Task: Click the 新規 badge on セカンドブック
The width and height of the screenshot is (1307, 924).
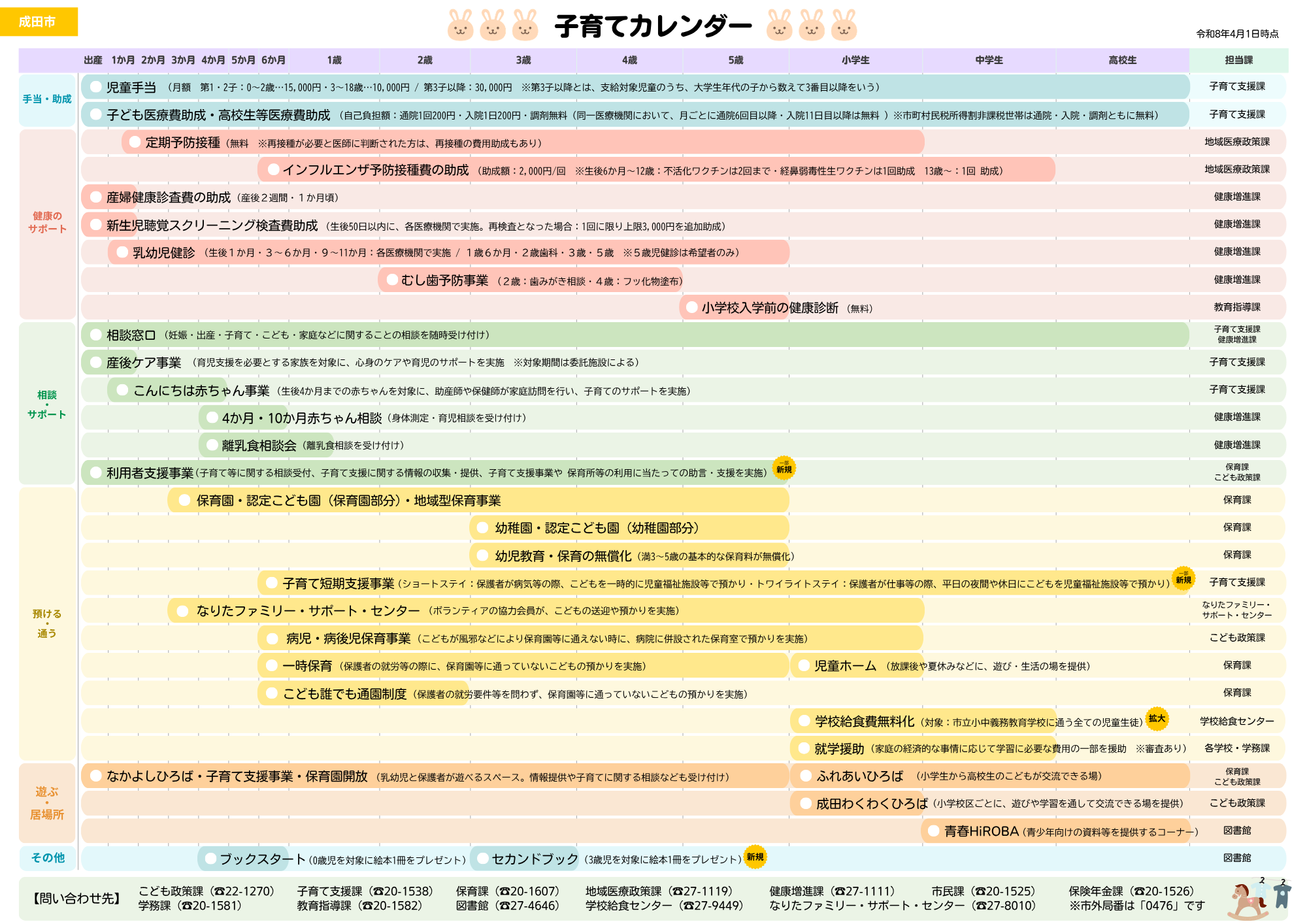Action: [755, 856]
